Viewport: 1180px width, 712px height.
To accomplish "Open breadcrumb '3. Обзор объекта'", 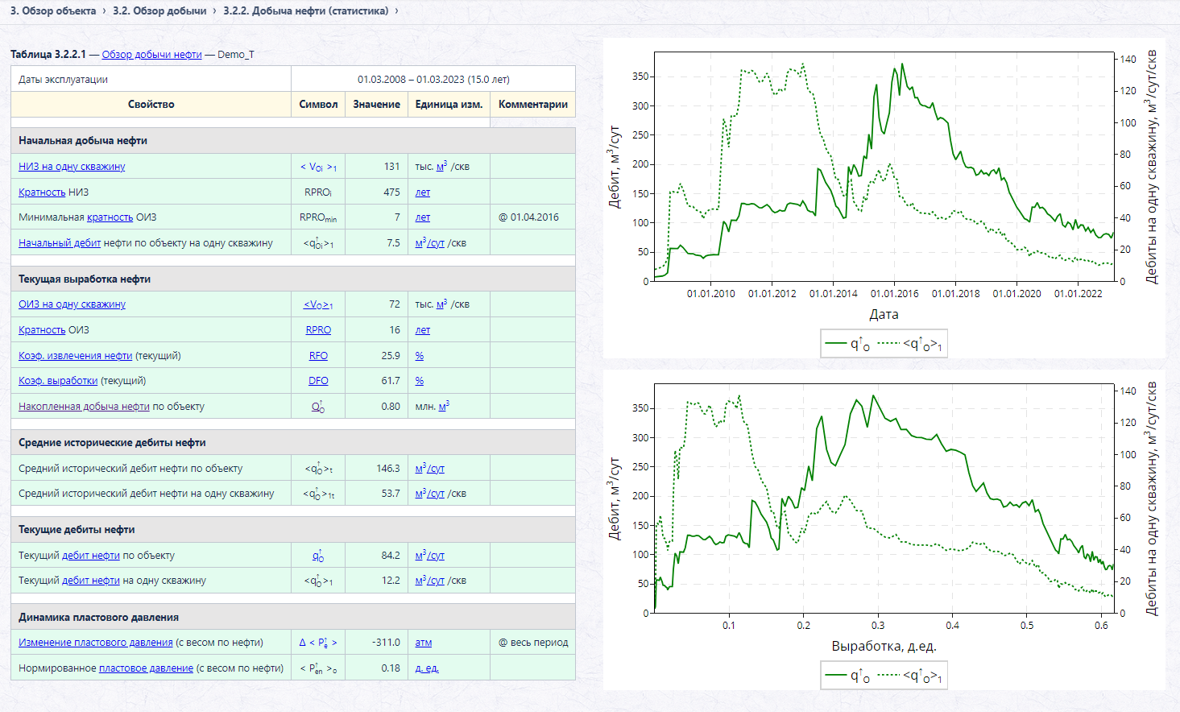I will tap(53, 11).
